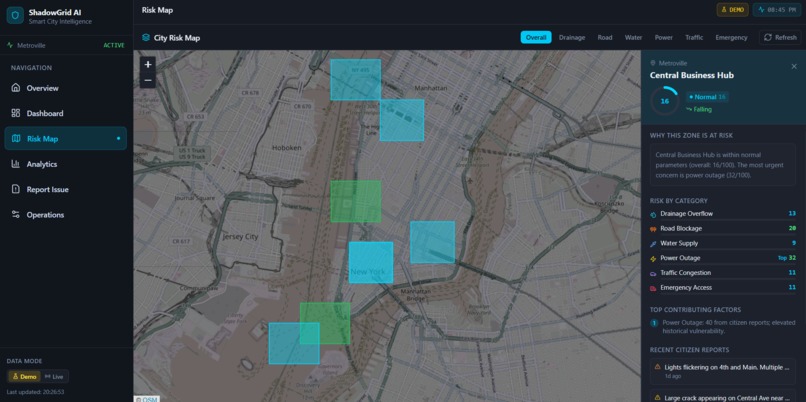
Task: Zoom in with the plus button
Action: (x=148, y=64)
